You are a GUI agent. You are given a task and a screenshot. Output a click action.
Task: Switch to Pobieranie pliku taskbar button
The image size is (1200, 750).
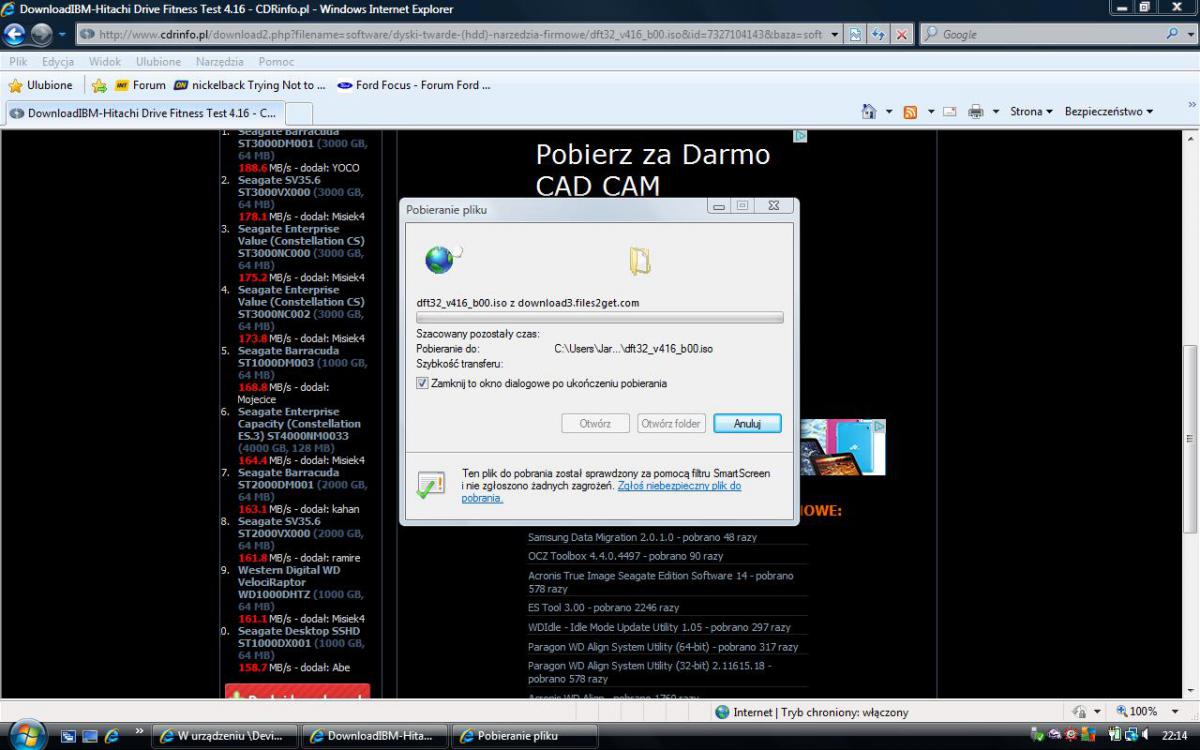[525, 736]
